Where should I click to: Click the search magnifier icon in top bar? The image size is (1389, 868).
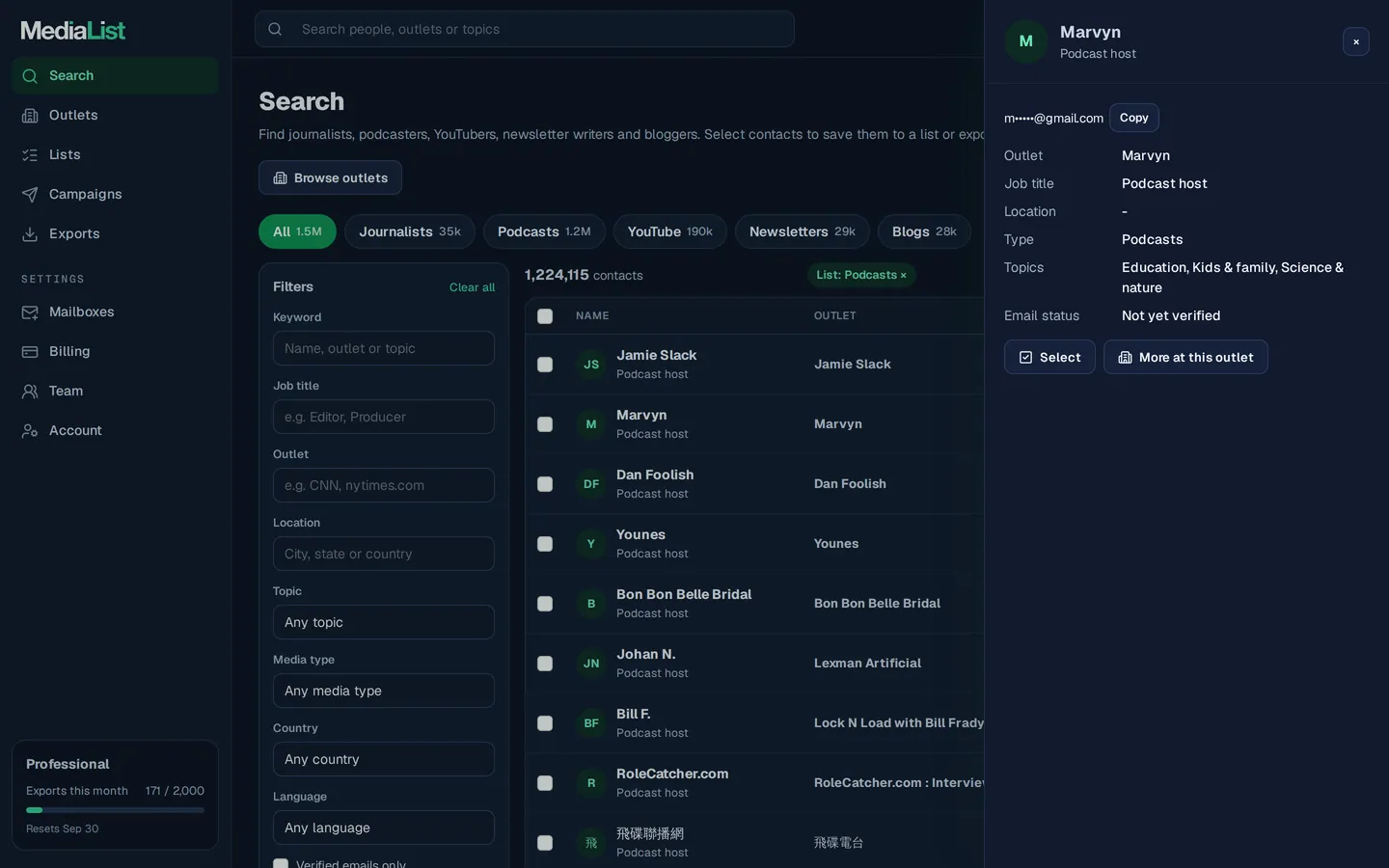275,29
